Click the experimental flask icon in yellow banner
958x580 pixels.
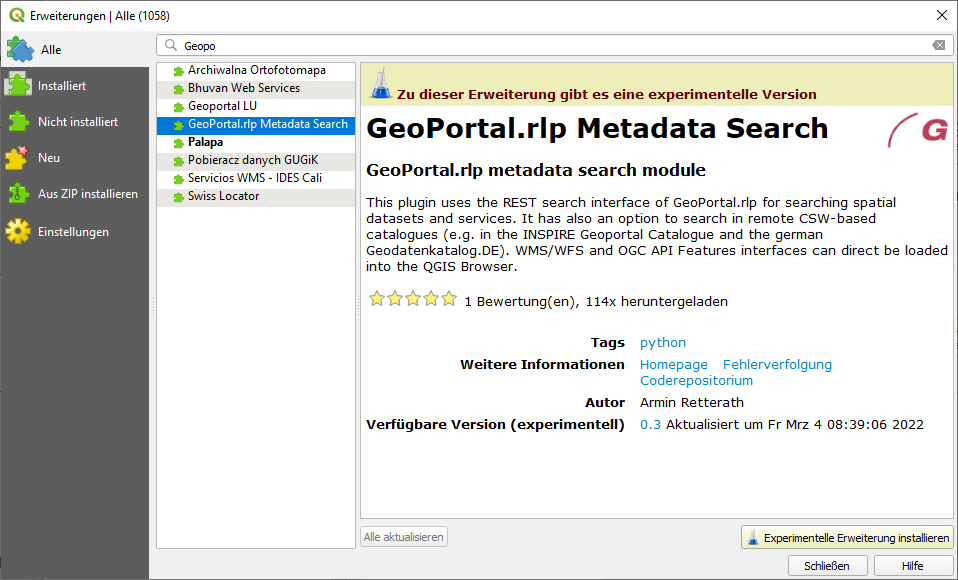click(x=381, y=84)
